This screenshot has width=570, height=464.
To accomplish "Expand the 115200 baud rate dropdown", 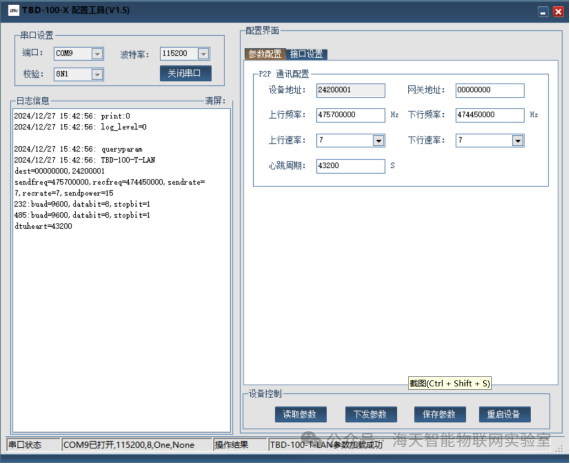I will click(x=204, y=54).
